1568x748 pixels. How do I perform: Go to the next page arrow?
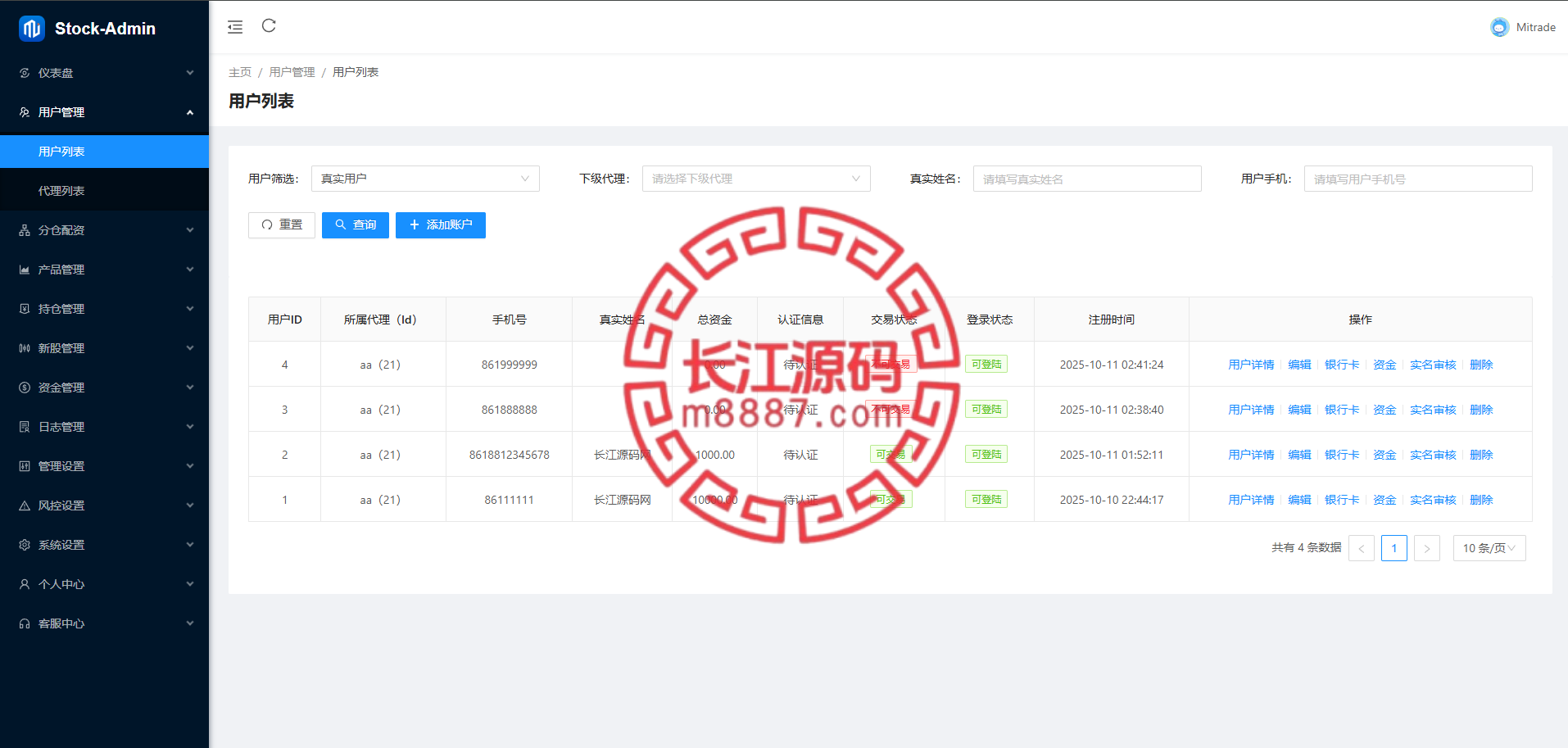tap(1427, 548)
